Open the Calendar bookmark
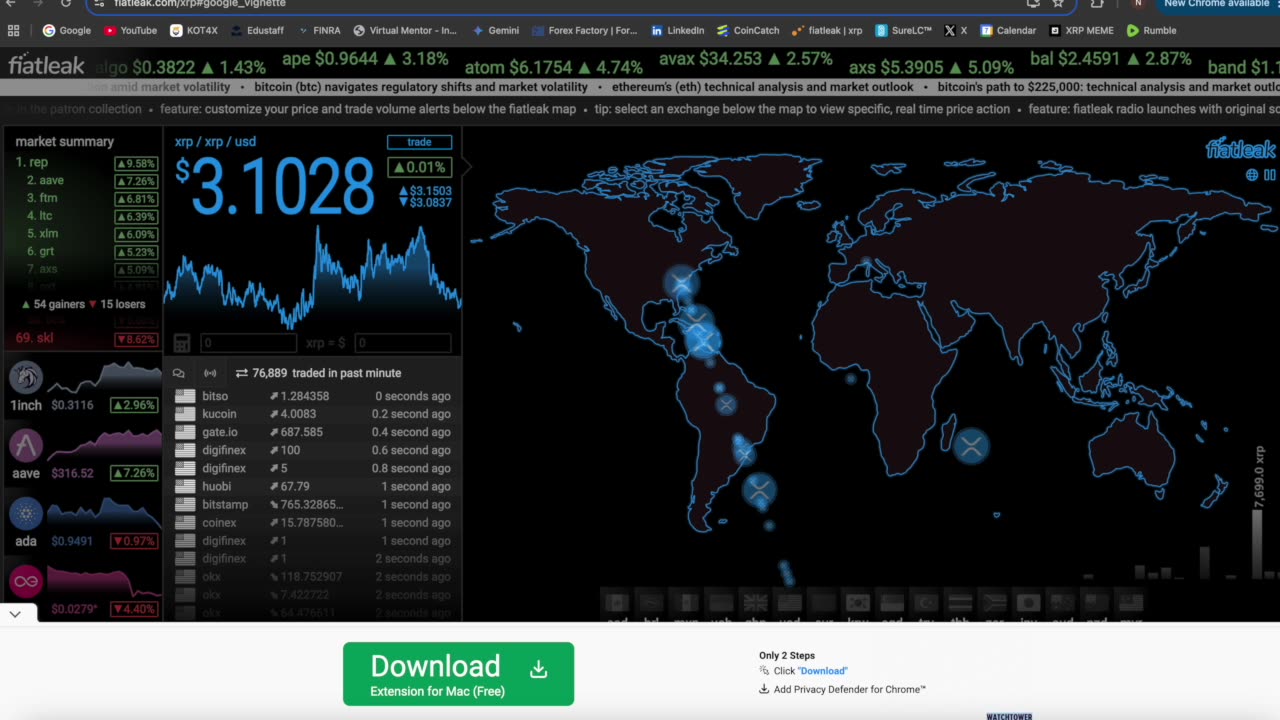1280x720 pixels. click(x=1008, y=31)
